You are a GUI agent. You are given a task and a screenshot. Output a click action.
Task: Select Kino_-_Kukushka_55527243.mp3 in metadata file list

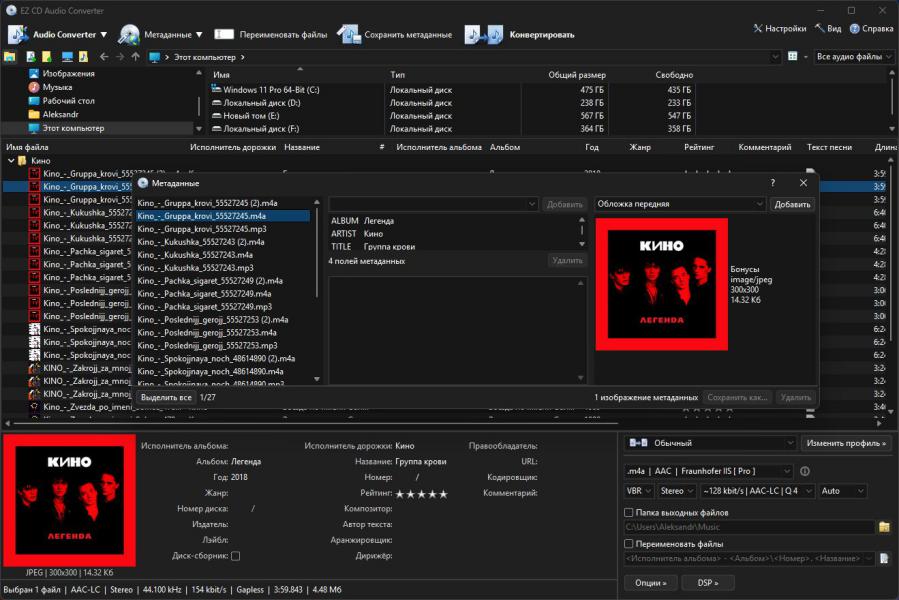pyautogui.click(x=195, y=268)
